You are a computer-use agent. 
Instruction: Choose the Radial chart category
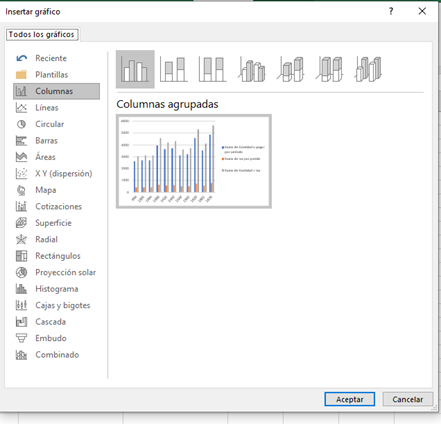56,239
